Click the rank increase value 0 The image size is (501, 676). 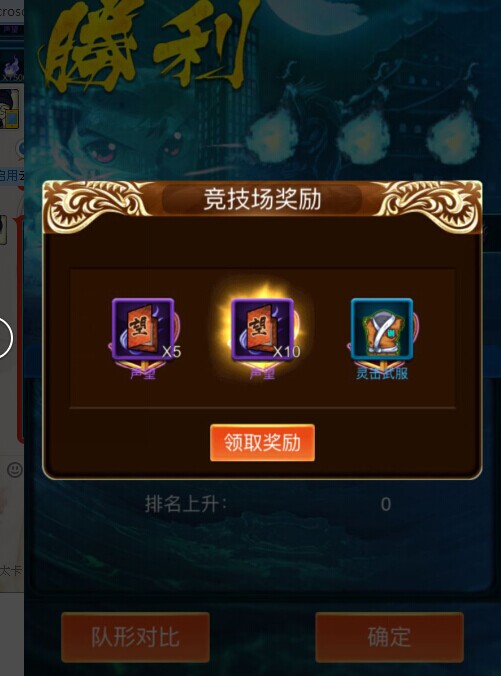[386, 504]
